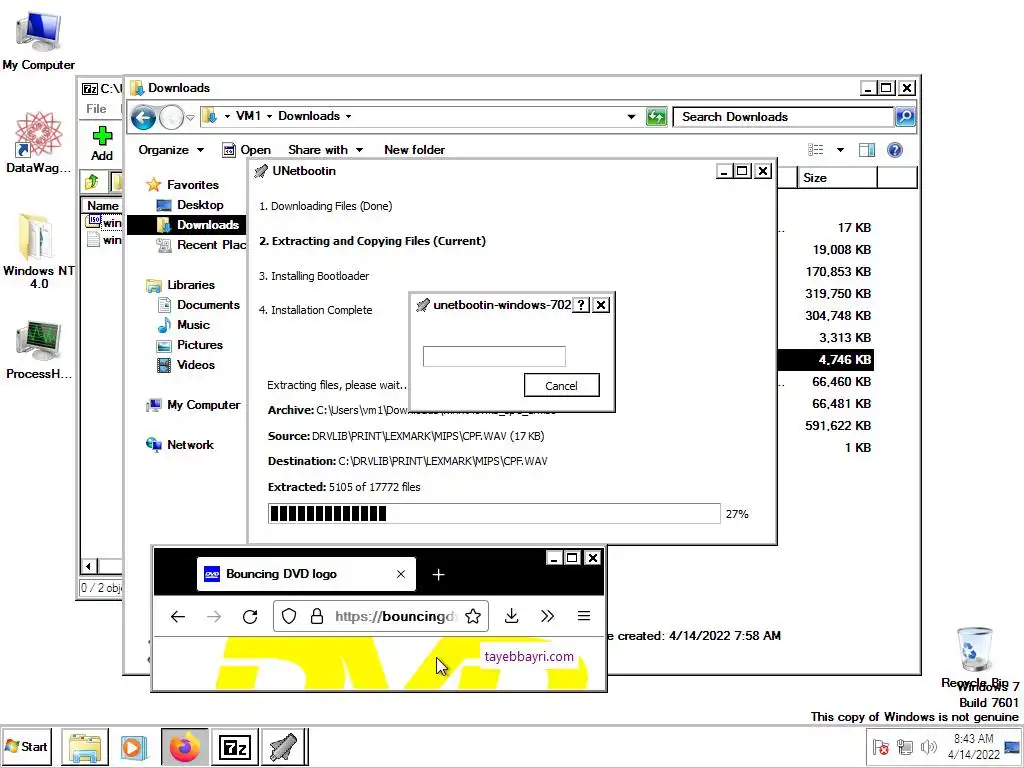The image size is (1024, 768).
Task: Open the Recycle Bin
Action: [974, 658]
